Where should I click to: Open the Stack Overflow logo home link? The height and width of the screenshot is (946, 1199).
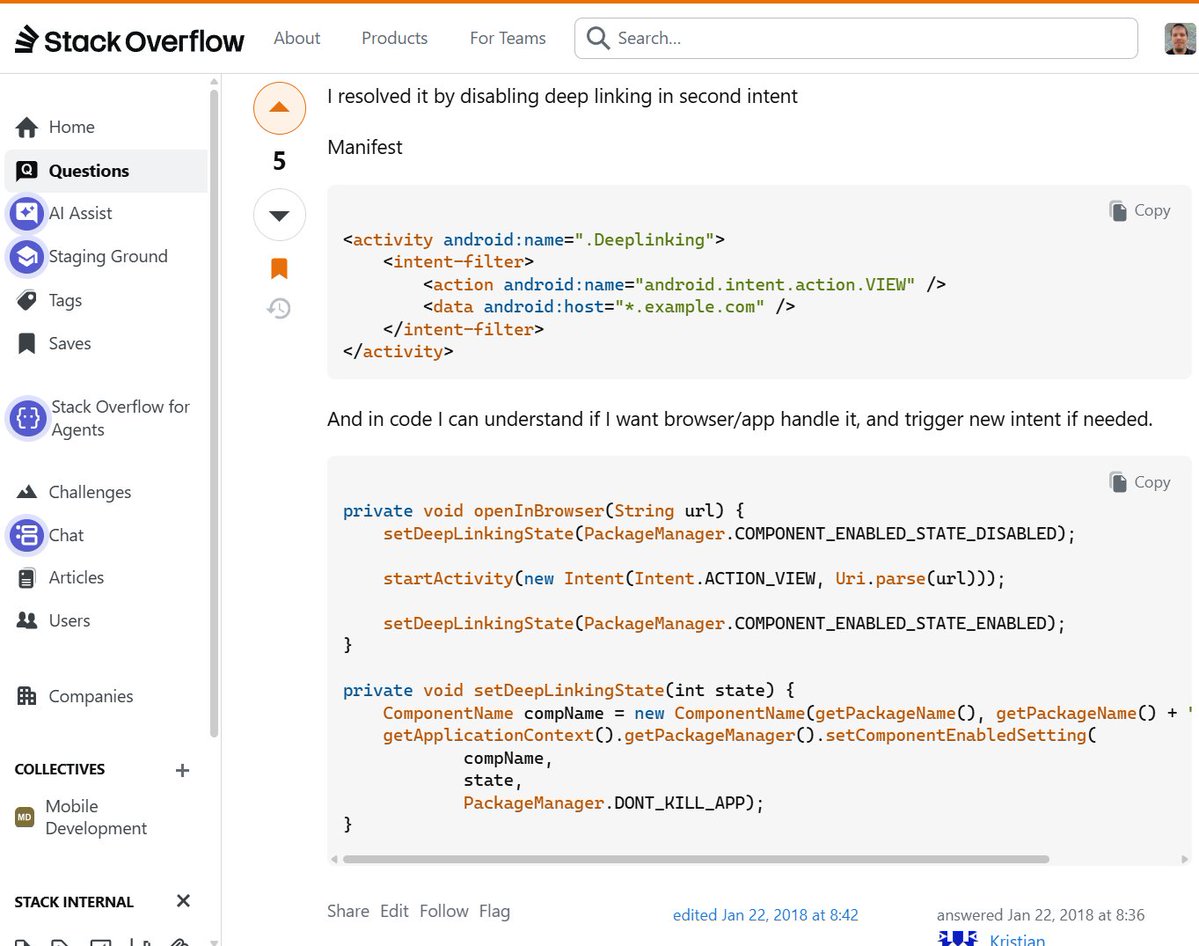[129, 39]
